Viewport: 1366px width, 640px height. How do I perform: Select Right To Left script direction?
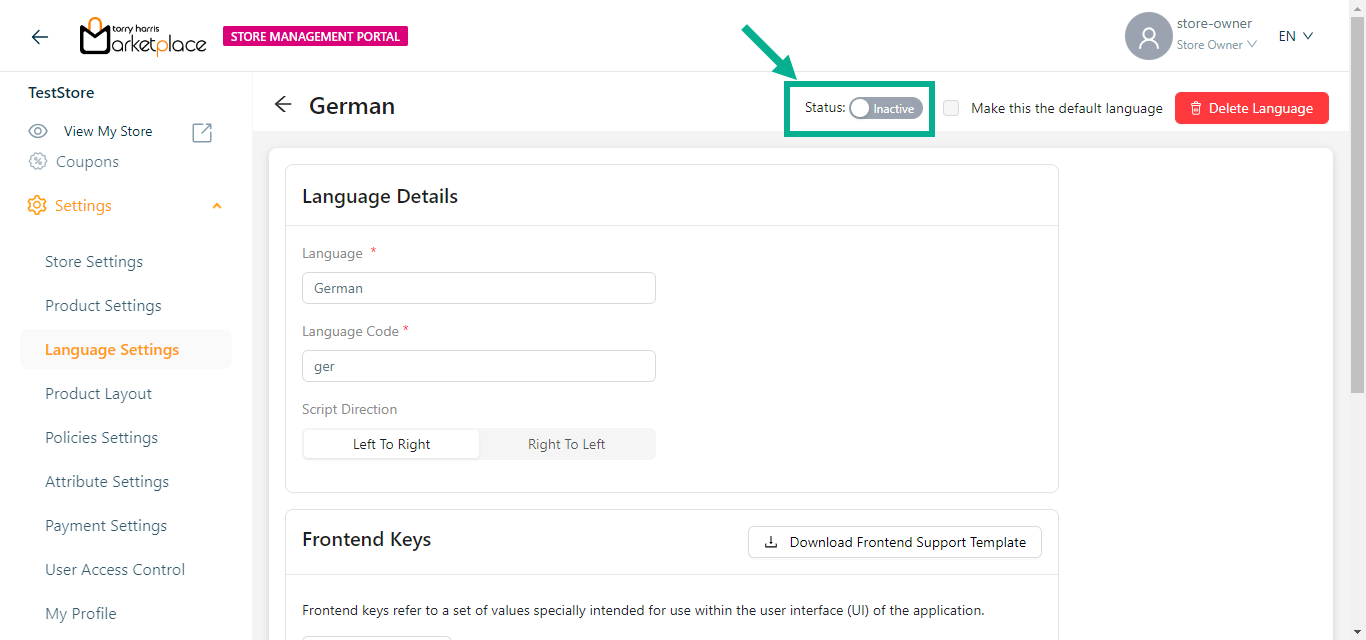[x=566, y=444]
